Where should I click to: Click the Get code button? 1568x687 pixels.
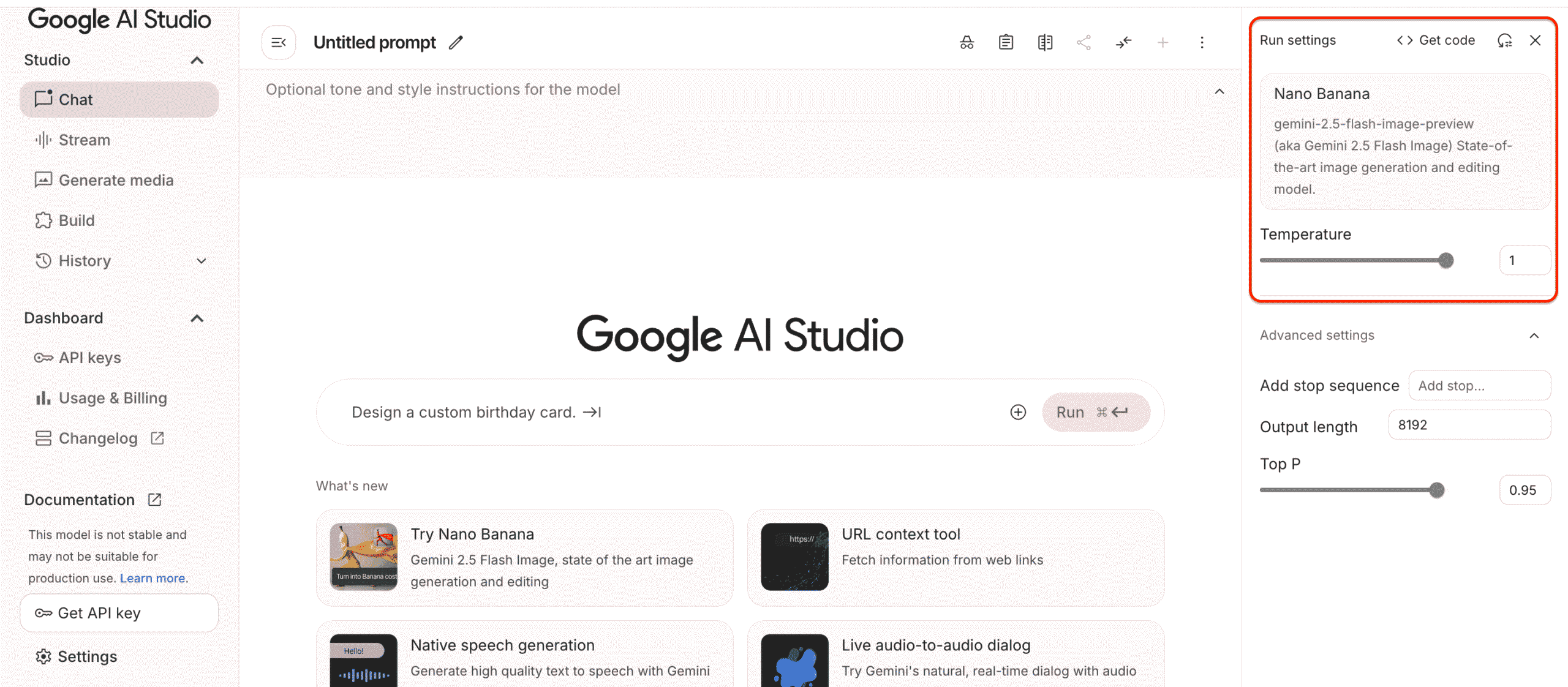1436,40
